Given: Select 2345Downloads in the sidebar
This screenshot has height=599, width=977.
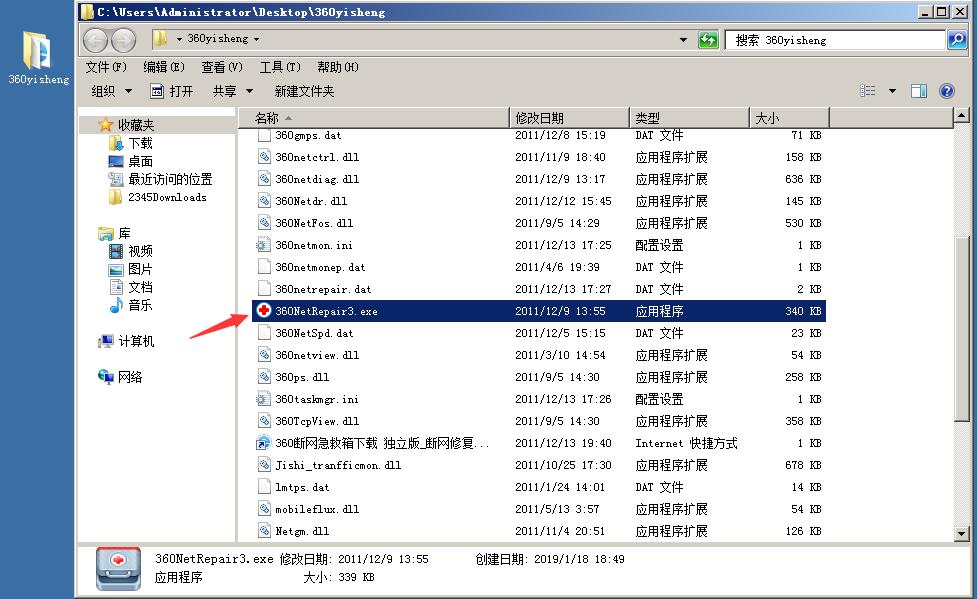Looking at the screenshot, I should point(167,197).
